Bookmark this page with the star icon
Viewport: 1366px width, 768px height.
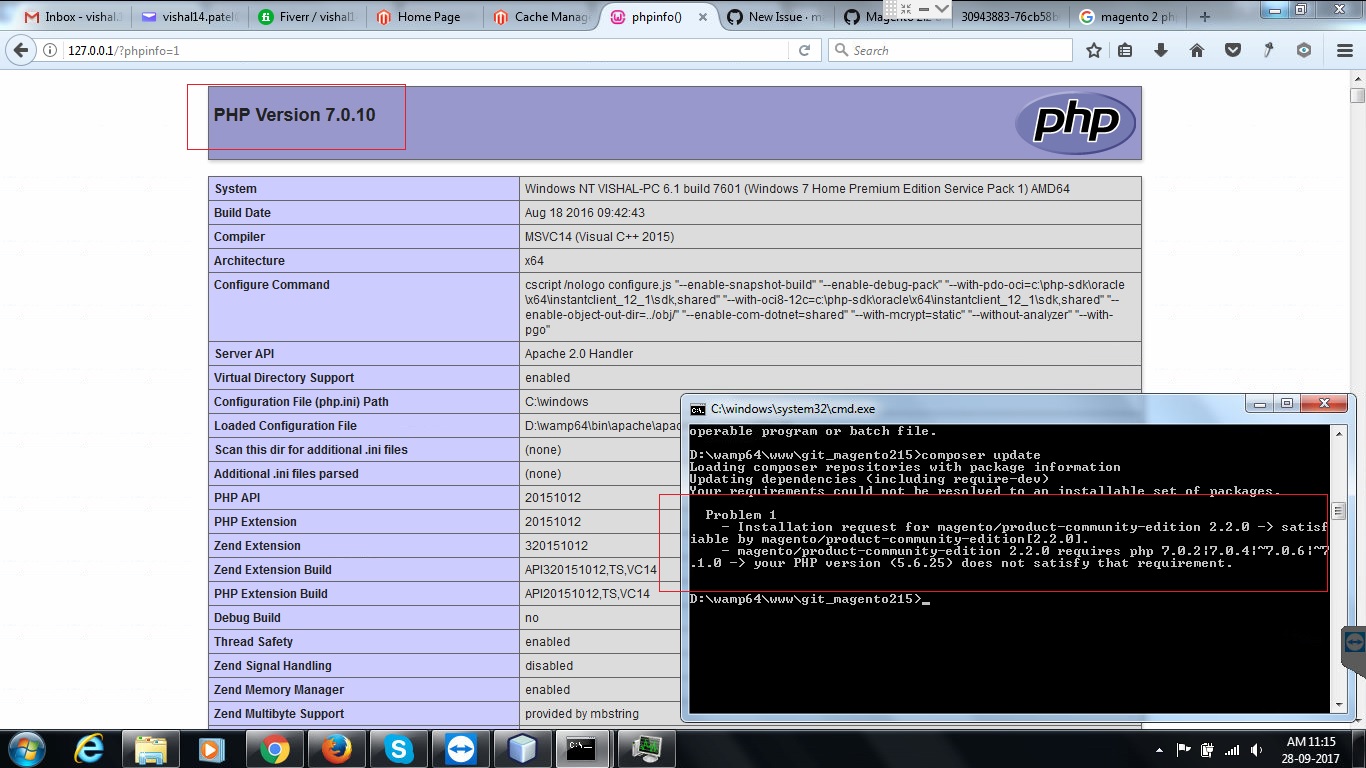(1094, 50)
